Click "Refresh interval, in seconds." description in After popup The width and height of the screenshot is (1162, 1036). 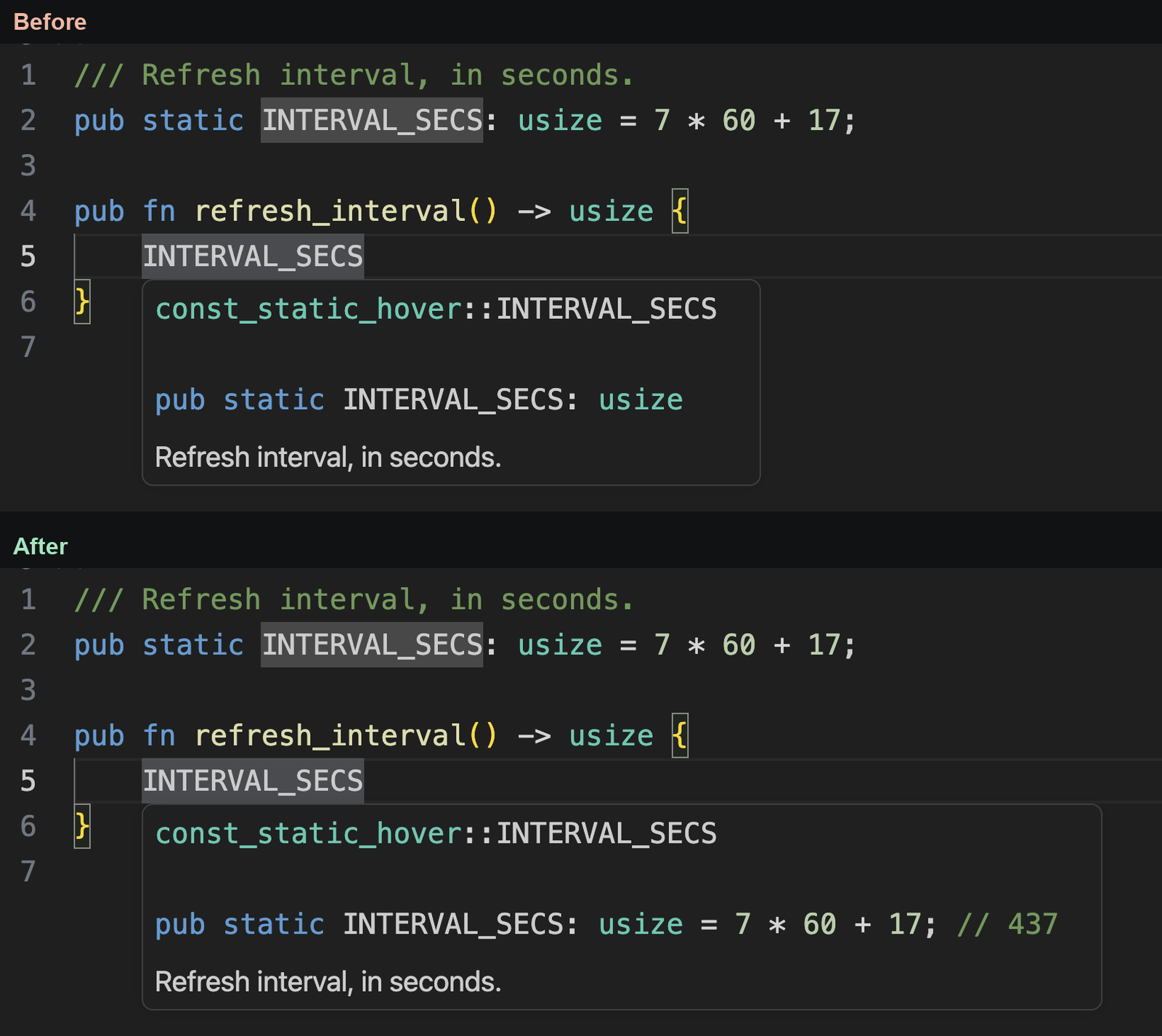pyautogui.click(x=328, y=982)
